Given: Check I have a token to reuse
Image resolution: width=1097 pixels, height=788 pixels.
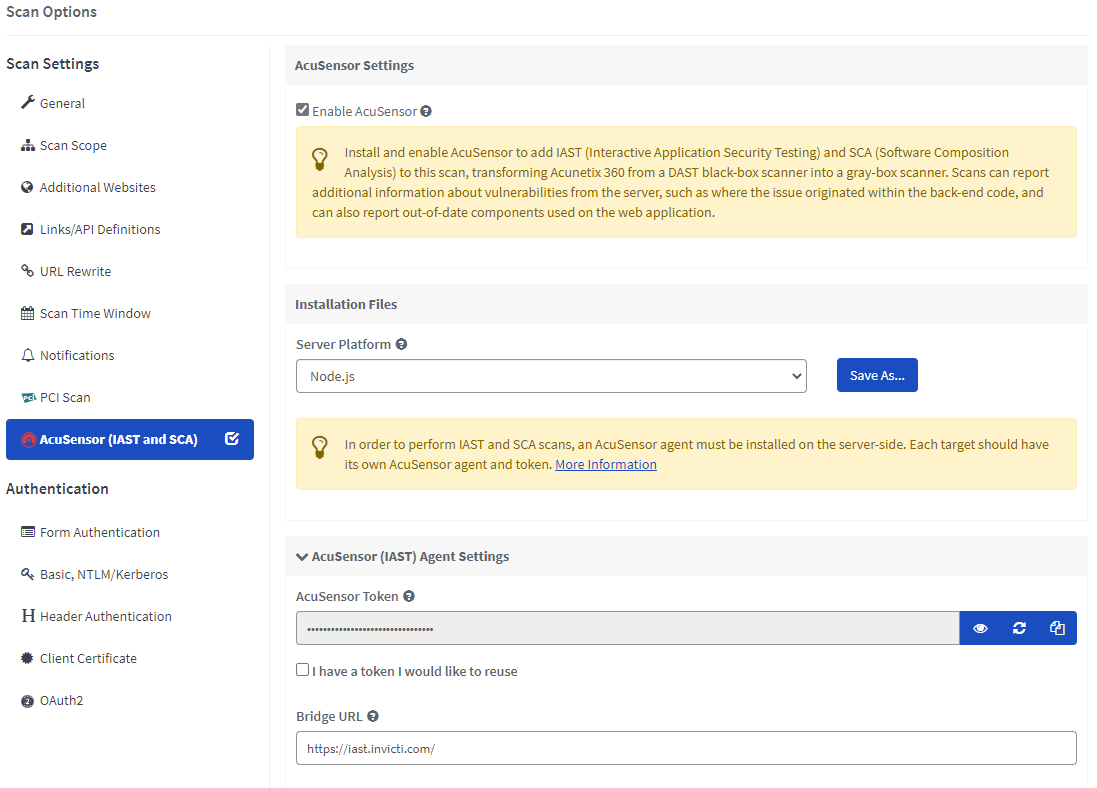Looking at the screenshot, I should click(302, 670).
